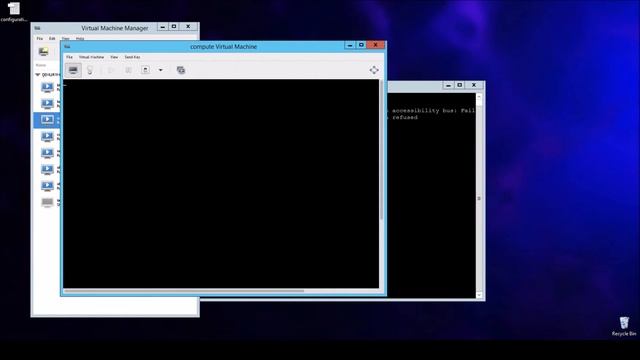Click the pause virtual machine icon

point(128,70)
